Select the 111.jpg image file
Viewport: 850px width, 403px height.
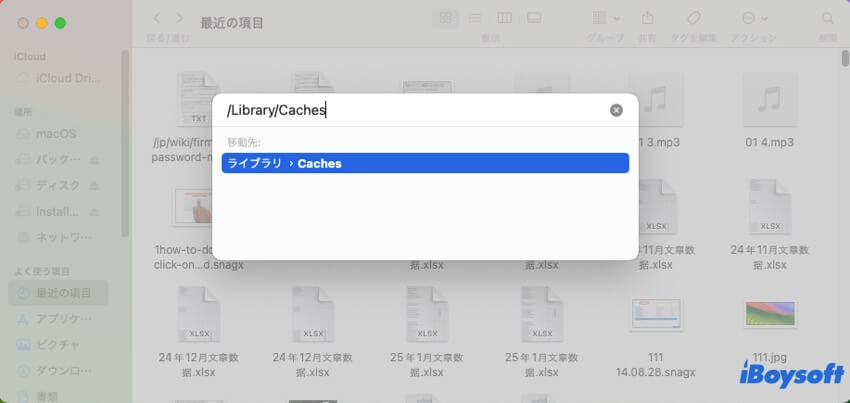click(770, 314)
